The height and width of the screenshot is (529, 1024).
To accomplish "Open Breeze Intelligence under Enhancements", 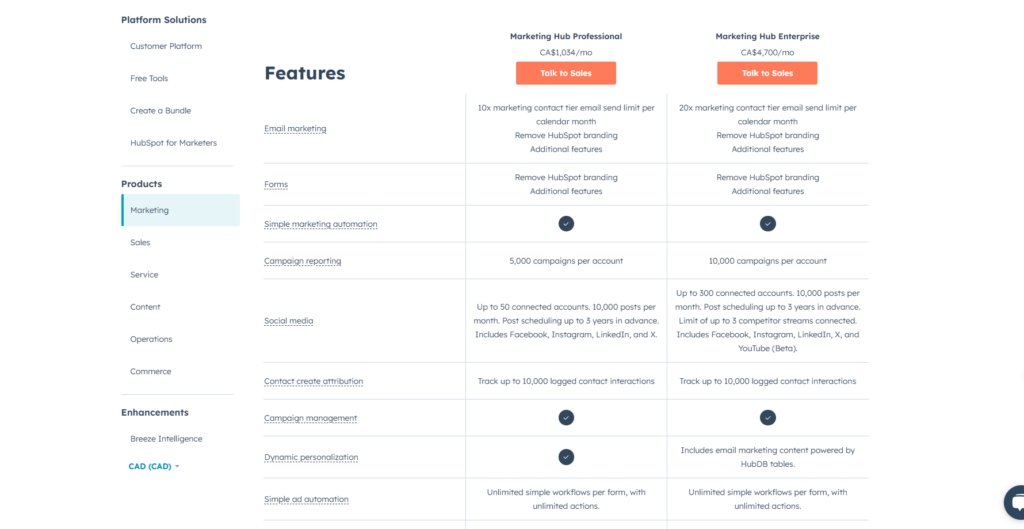I will [166, 439].
